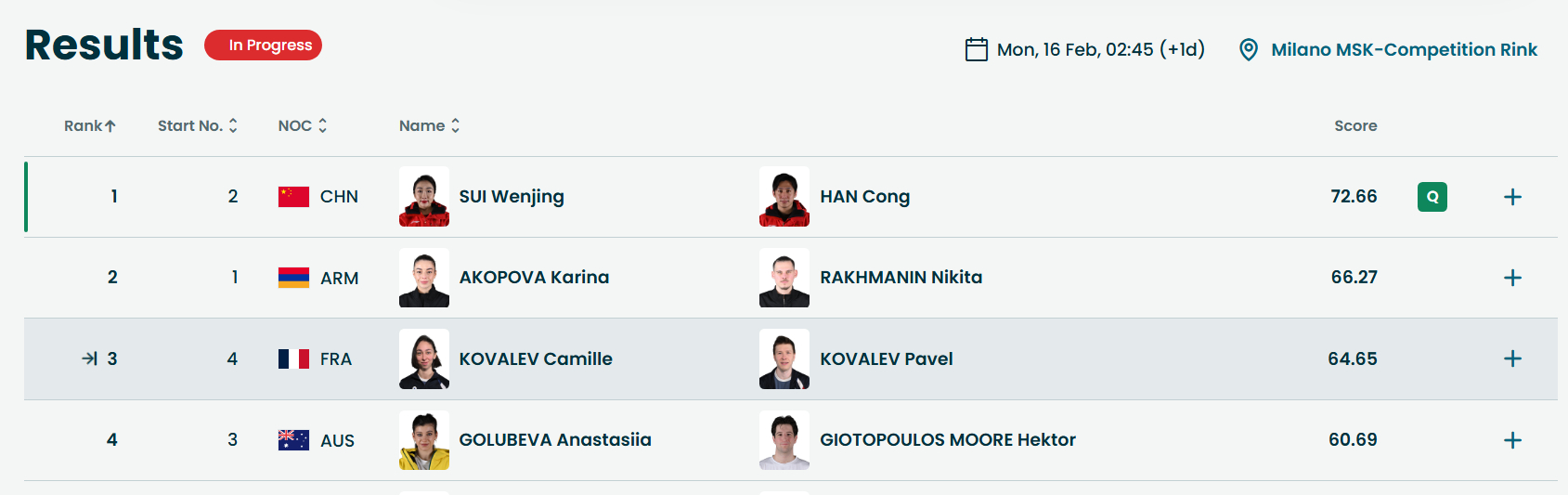Expand the AUS pair score details

1512,440
